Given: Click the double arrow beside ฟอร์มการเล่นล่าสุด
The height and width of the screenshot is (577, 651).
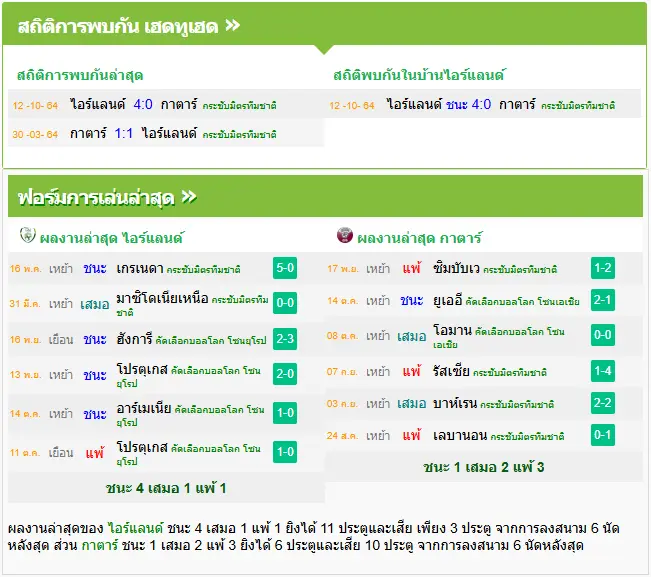Looking at the screenshot, I should (189, 197).
